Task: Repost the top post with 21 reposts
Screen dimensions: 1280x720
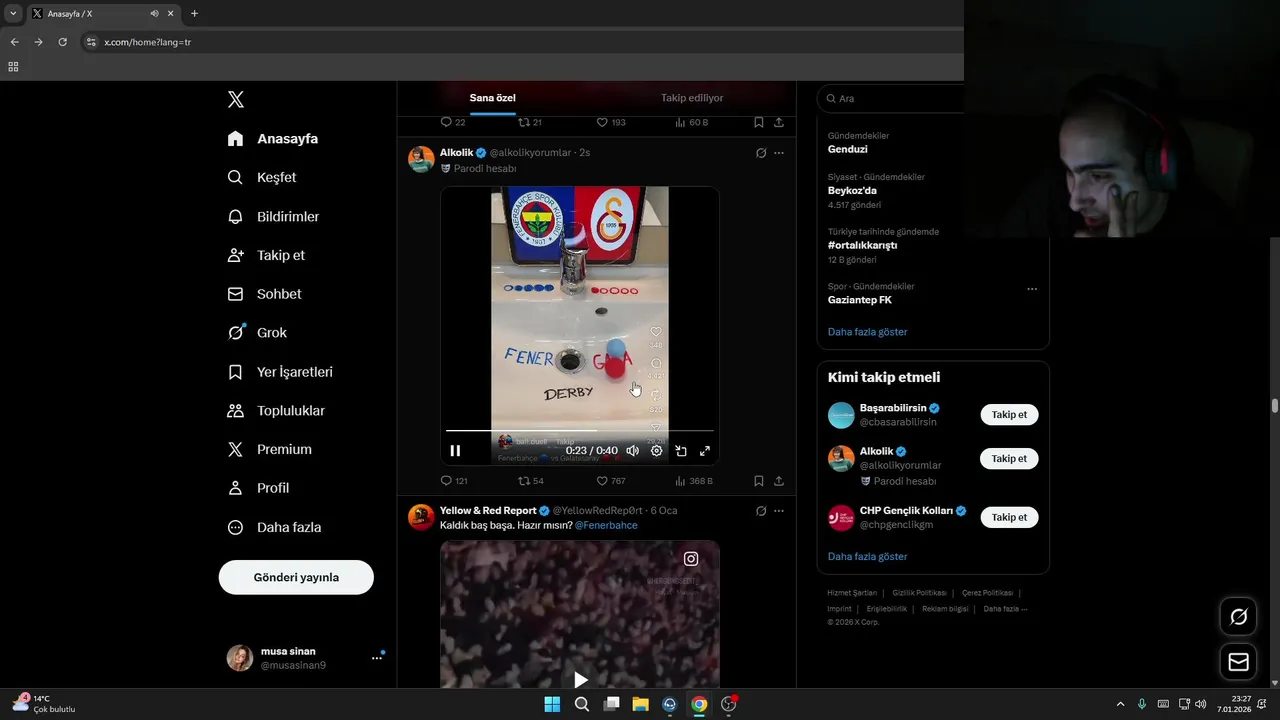Action: pyautogui.click(x=530, y=122)
